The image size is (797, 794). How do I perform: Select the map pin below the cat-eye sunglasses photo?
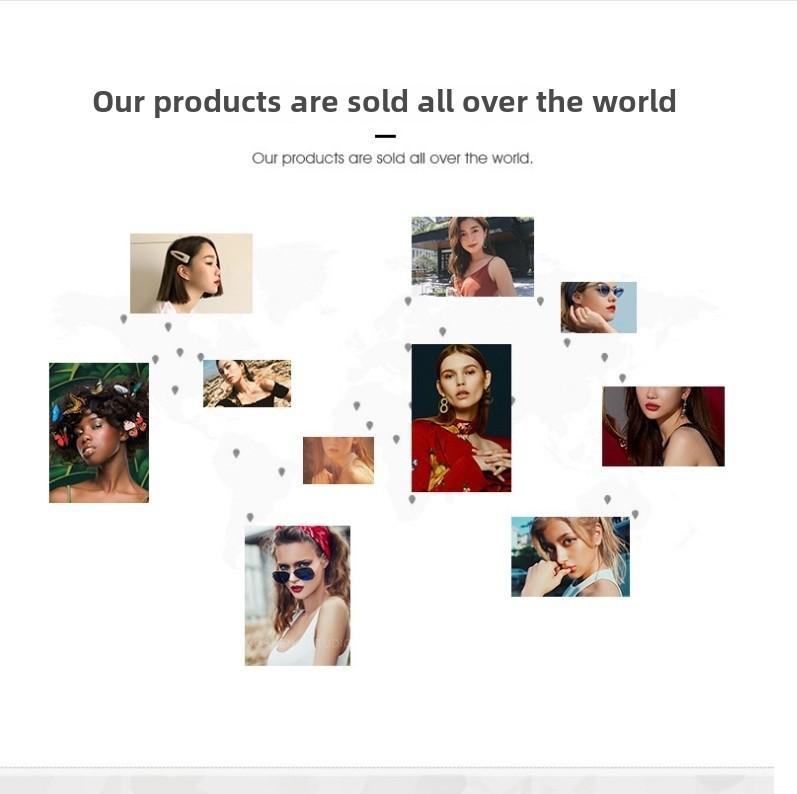click(567, 343)
